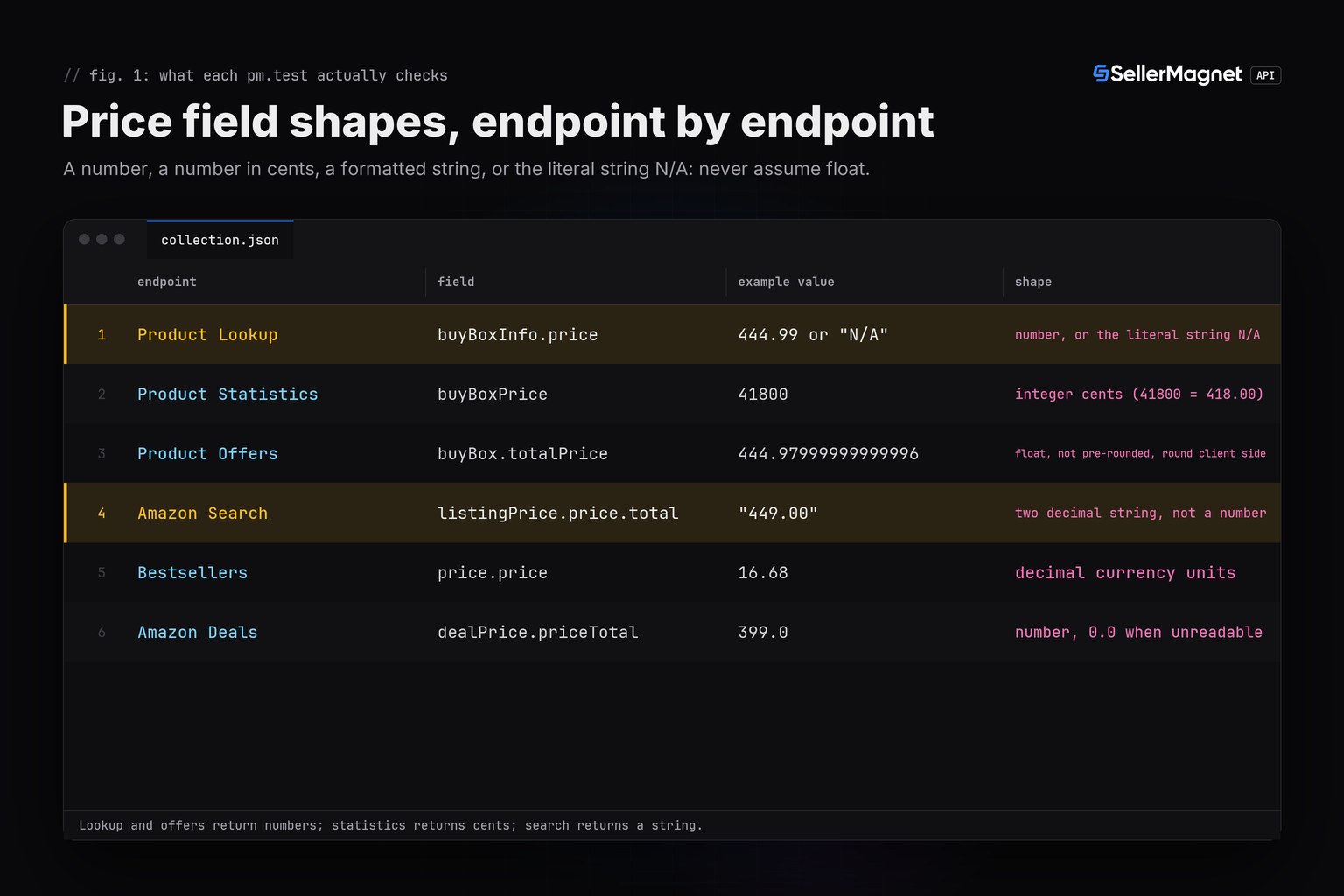Click the example value 16.68
1344x896 pixels.
pyautogui.click(x=763, y=572)
